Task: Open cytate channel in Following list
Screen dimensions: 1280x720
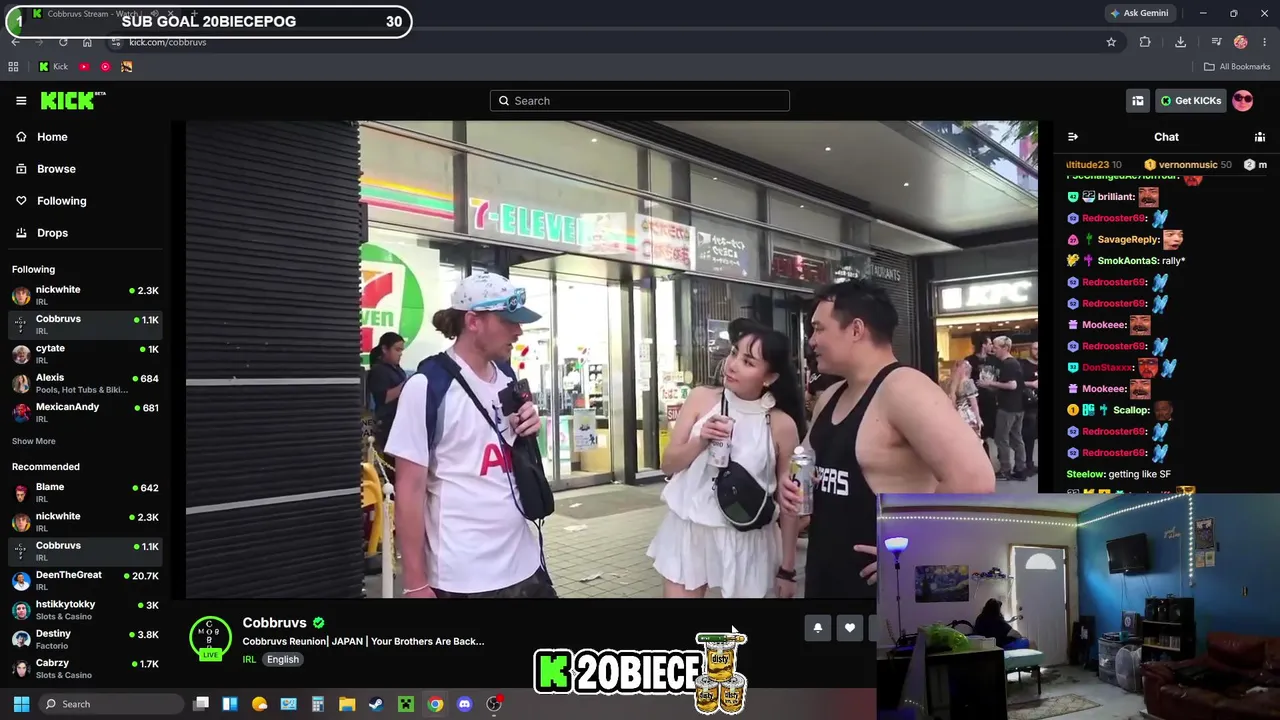Action: pyautogui.click(x=84, y=354)
